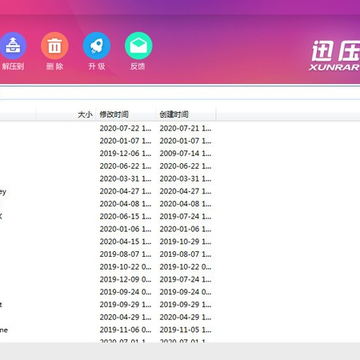Click the path address bar field
360x360 pixels.
pyautogui.click(x=180, y=93)
